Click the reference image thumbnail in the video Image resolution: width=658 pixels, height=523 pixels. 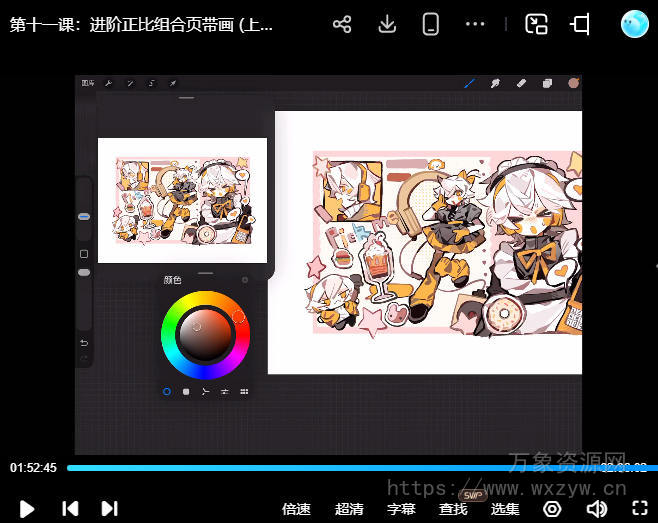[182, 199]
